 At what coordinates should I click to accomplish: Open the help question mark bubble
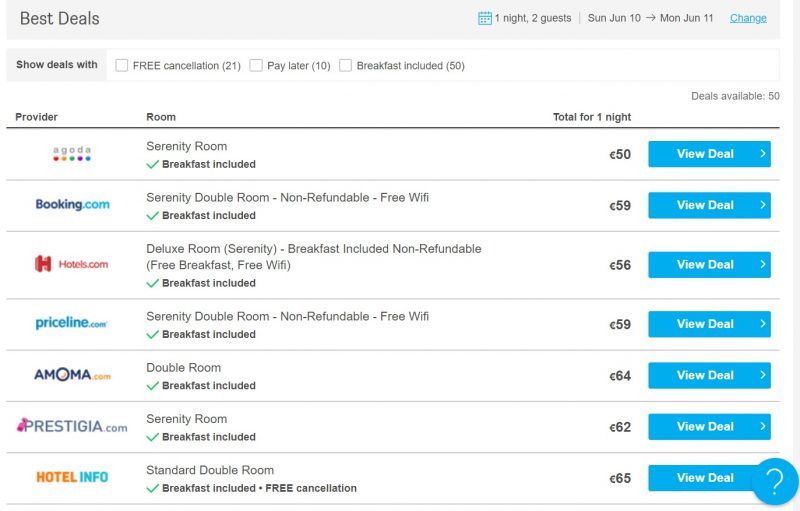775,481
